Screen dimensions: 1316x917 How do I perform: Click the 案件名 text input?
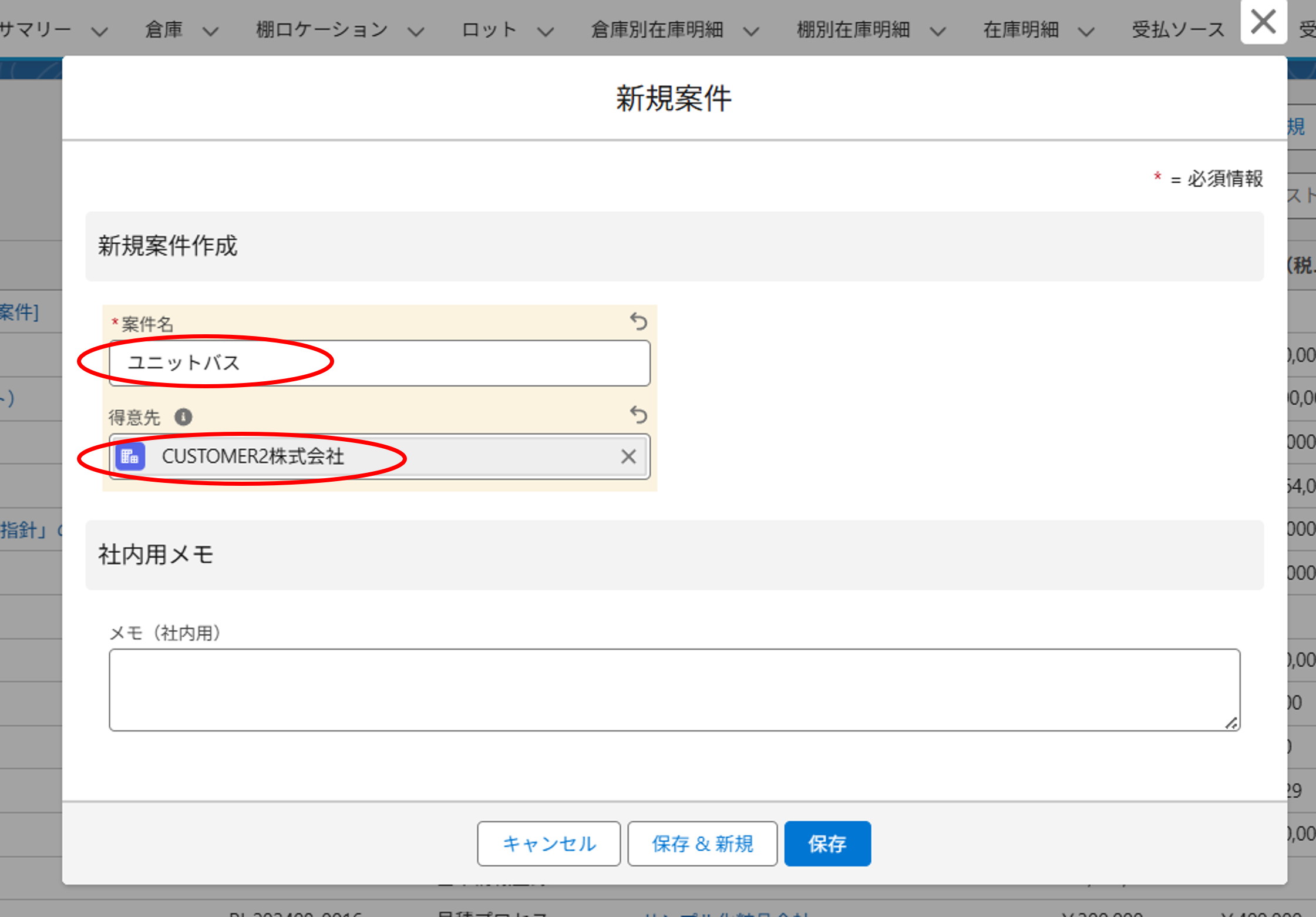379,363
